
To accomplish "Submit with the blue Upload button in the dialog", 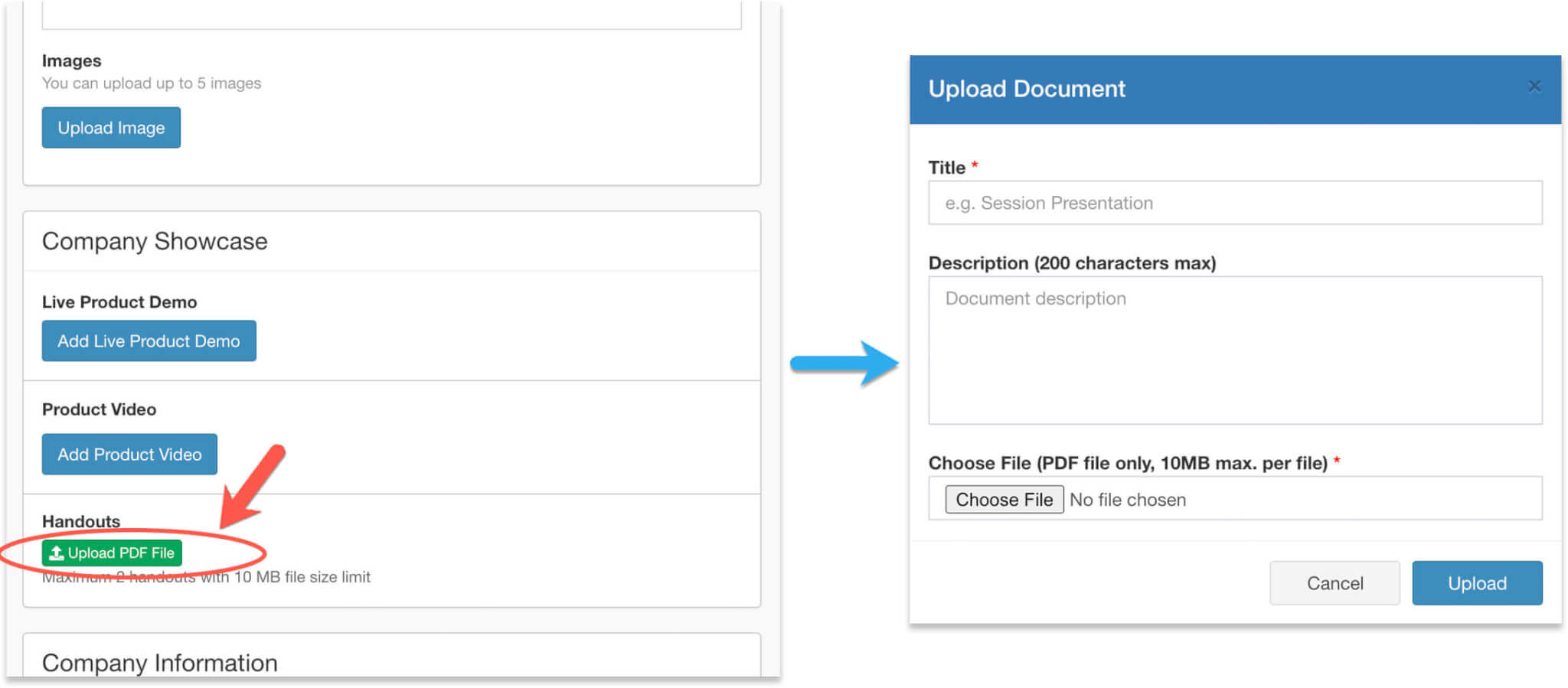I will tap(1476, 583).
